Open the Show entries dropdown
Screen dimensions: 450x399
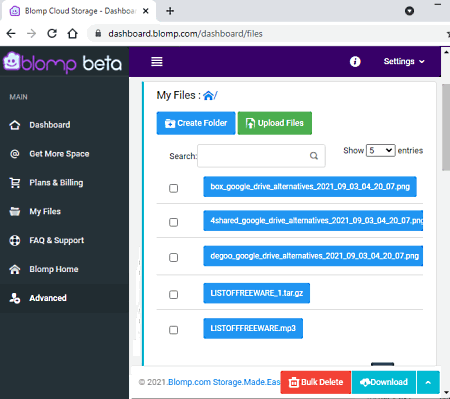[381, 151]
